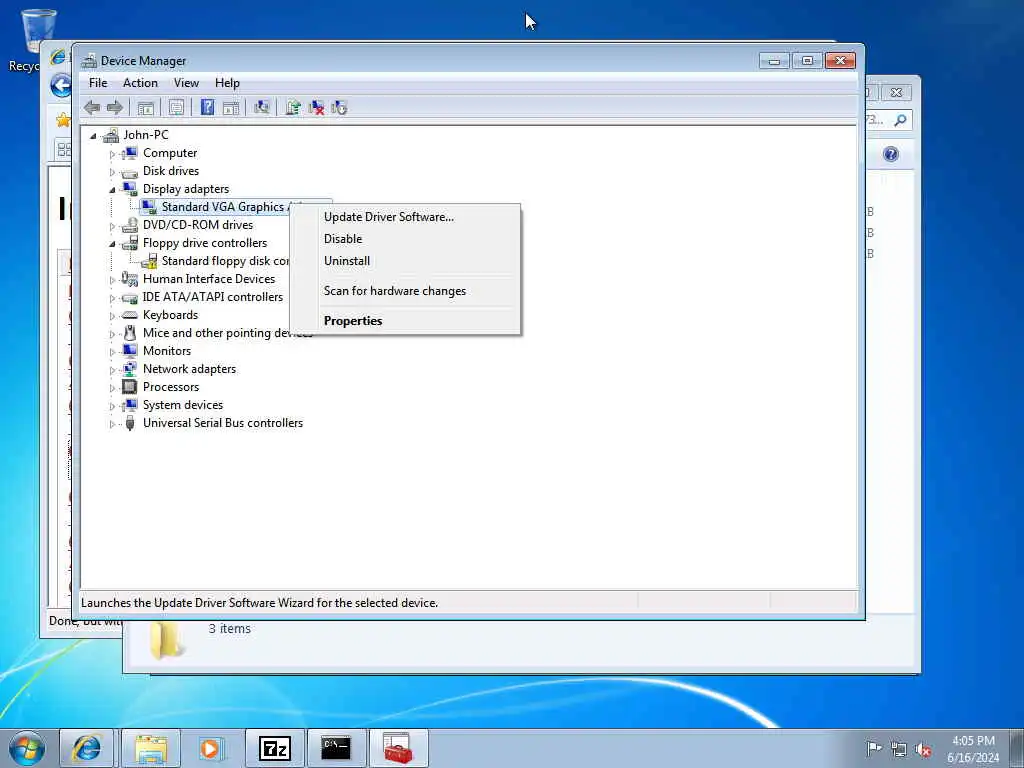Open the View menu
This screenshot has height=768, width=1024.
(186, 83)
